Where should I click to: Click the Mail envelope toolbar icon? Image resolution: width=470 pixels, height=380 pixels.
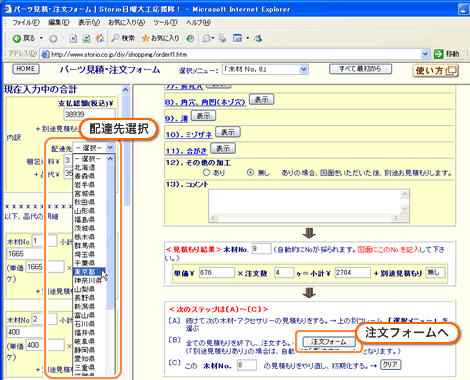tap(207, 39)
